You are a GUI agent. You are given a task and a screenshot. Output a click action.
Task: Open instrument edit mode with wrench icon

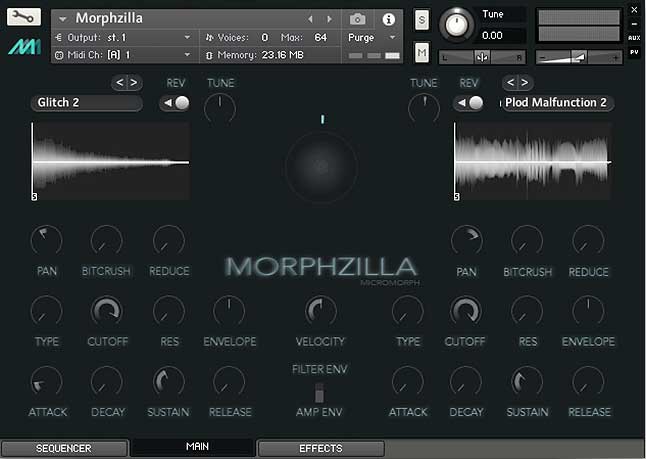(23, 17)
